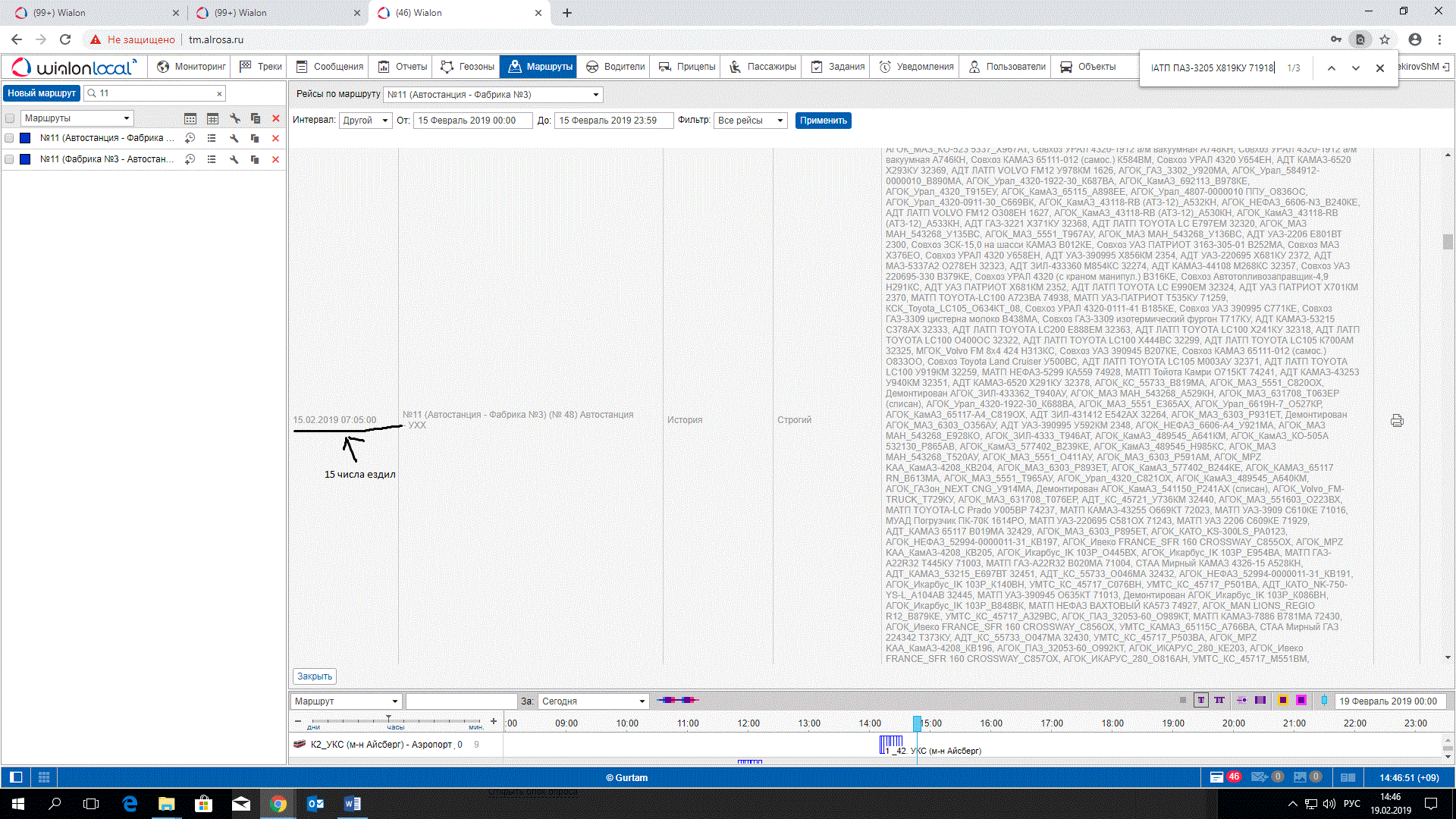Switch to the Мониторинг tab
The image size is (1456, 819).
coord(191,67)
